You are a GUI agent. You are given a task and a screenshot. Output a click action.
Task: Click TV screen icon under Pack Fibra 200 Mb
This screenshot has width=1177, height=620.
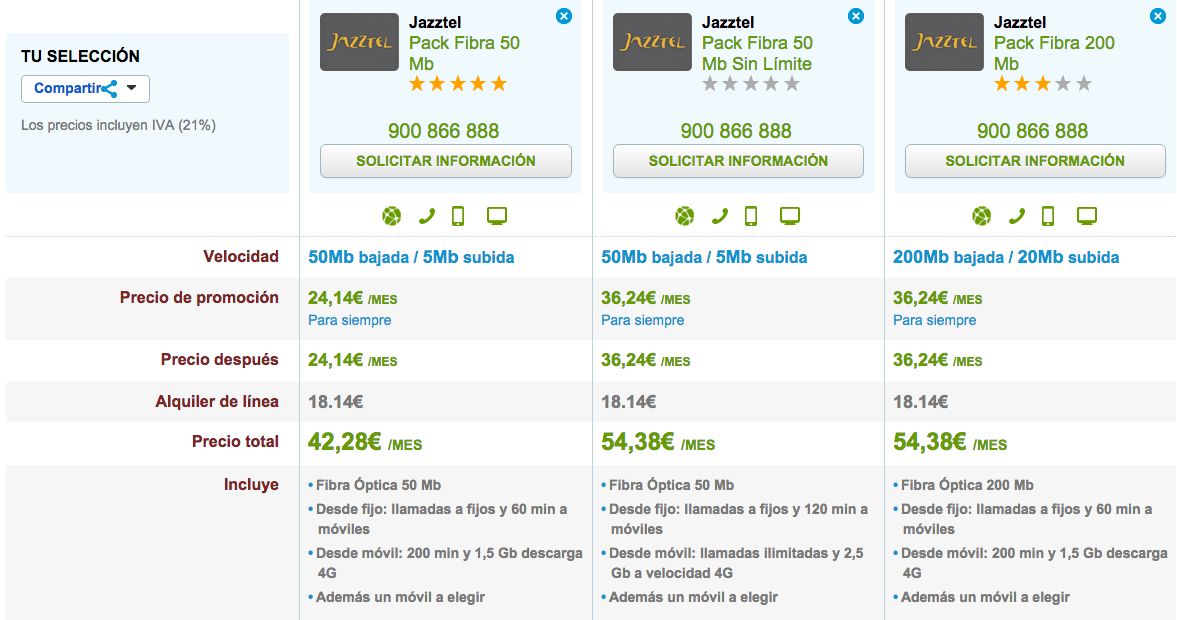(1087, 216)
